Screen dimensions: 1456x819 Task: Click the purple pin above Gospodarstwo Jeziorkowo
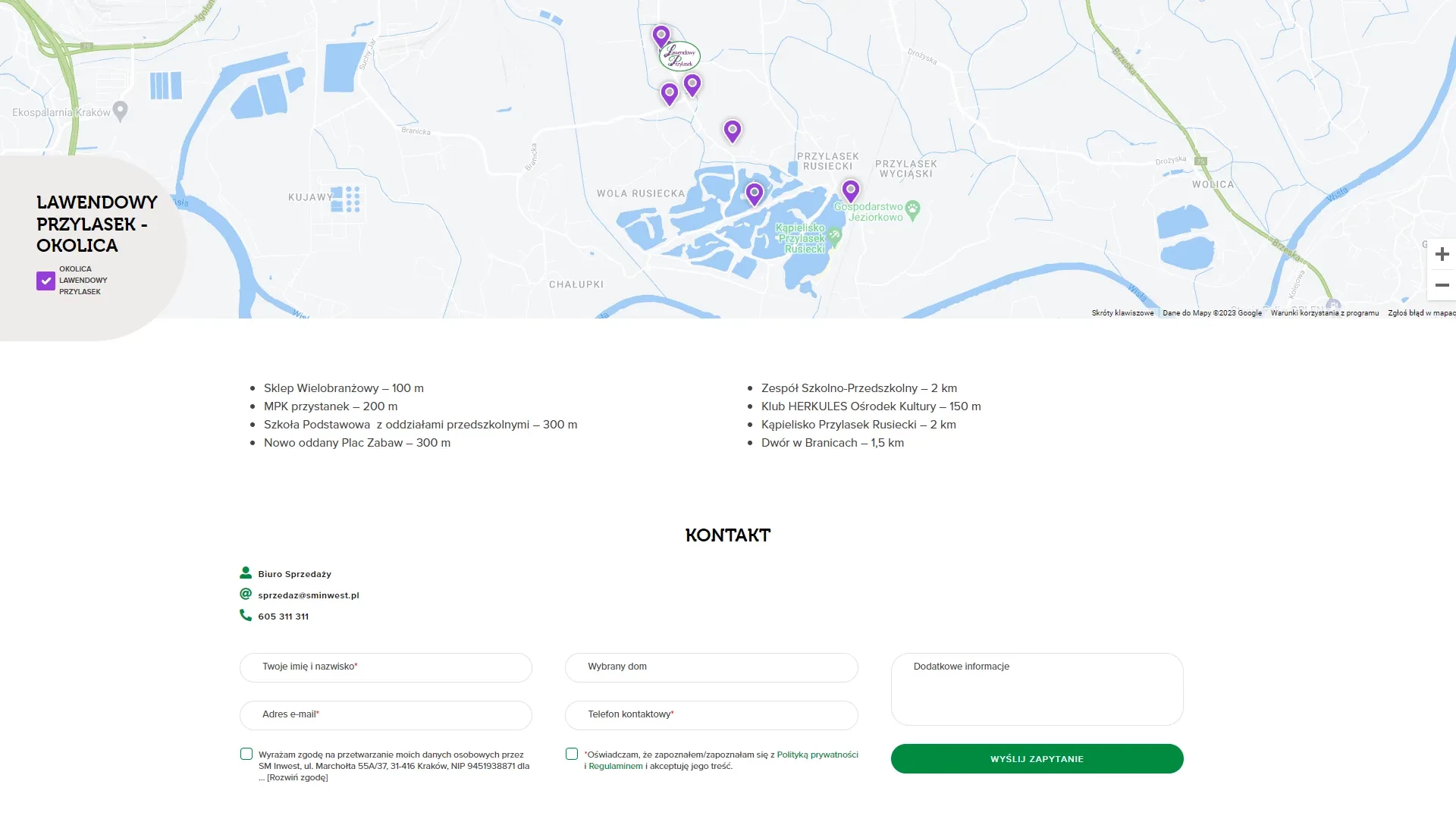coord(851,190)
